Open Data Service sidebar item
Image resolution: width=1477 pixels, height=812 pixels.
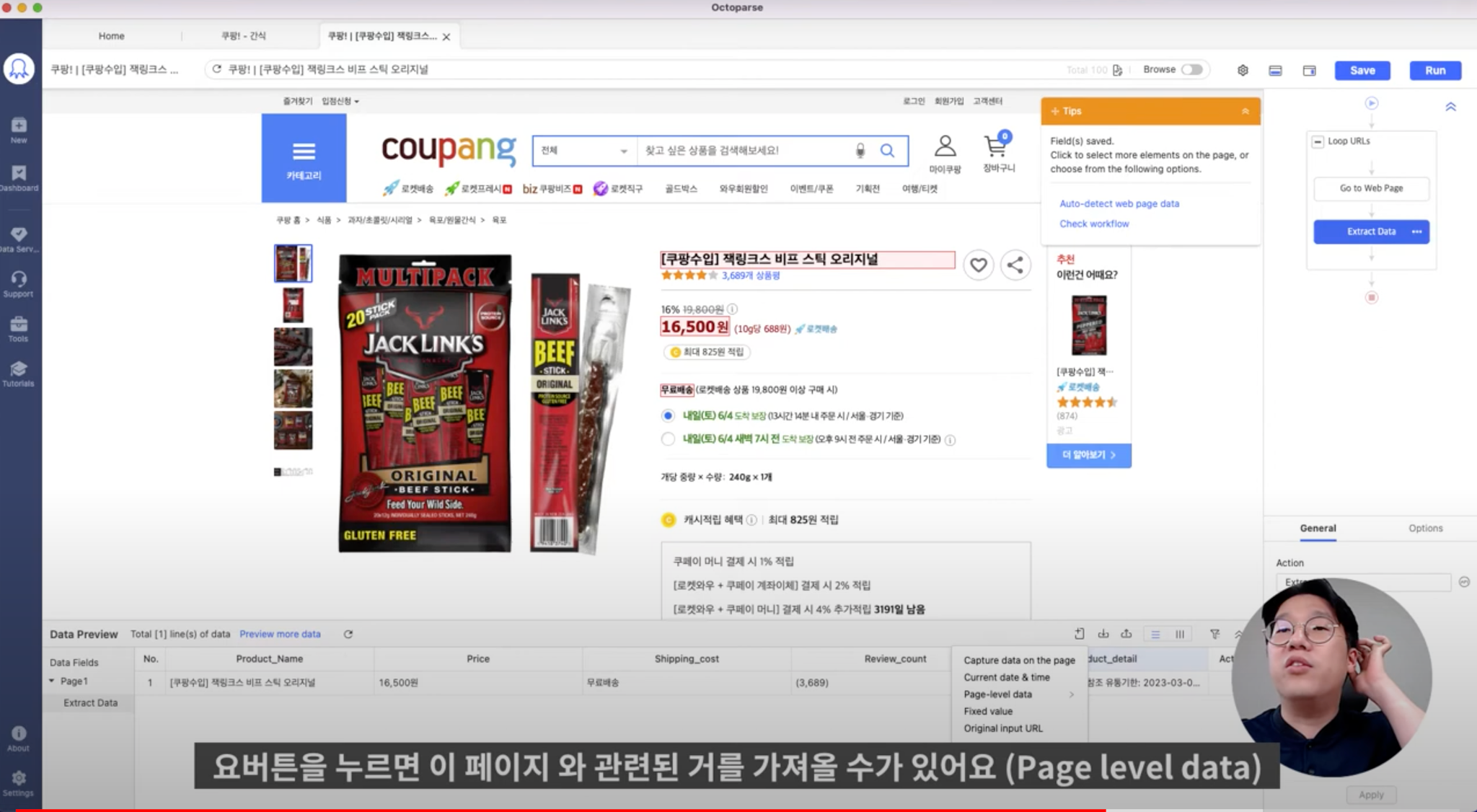pyautogui.click(x=19, y=239)
